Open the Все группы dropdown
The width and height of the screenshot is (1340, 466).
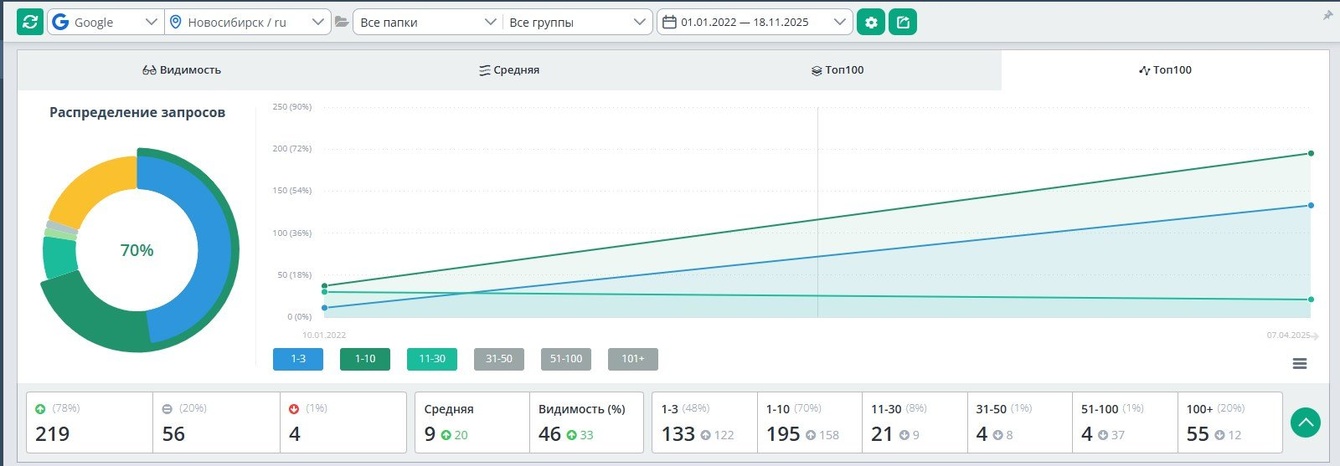click(x=576, y=22)
